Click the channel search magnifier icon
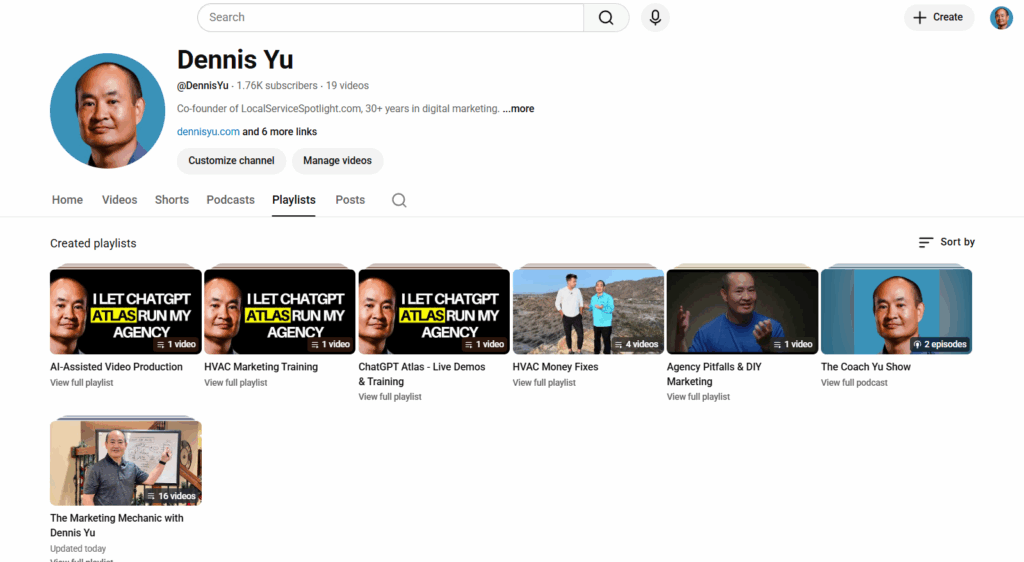This screenshot has width=1024, height=562. pyautogui.click(x=399, y=200)
